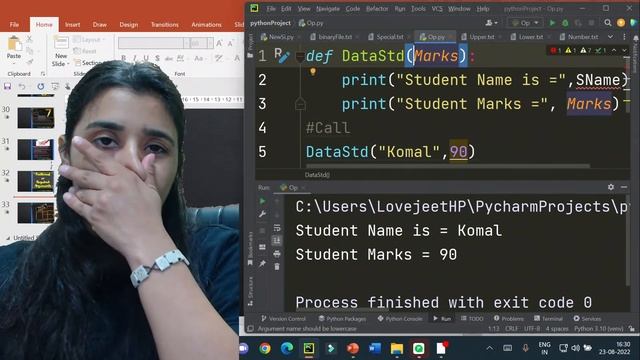Screen dimensions: 640x360
Task: Click DataStd breadcrumb below editor
Action: tap(317, 175)
